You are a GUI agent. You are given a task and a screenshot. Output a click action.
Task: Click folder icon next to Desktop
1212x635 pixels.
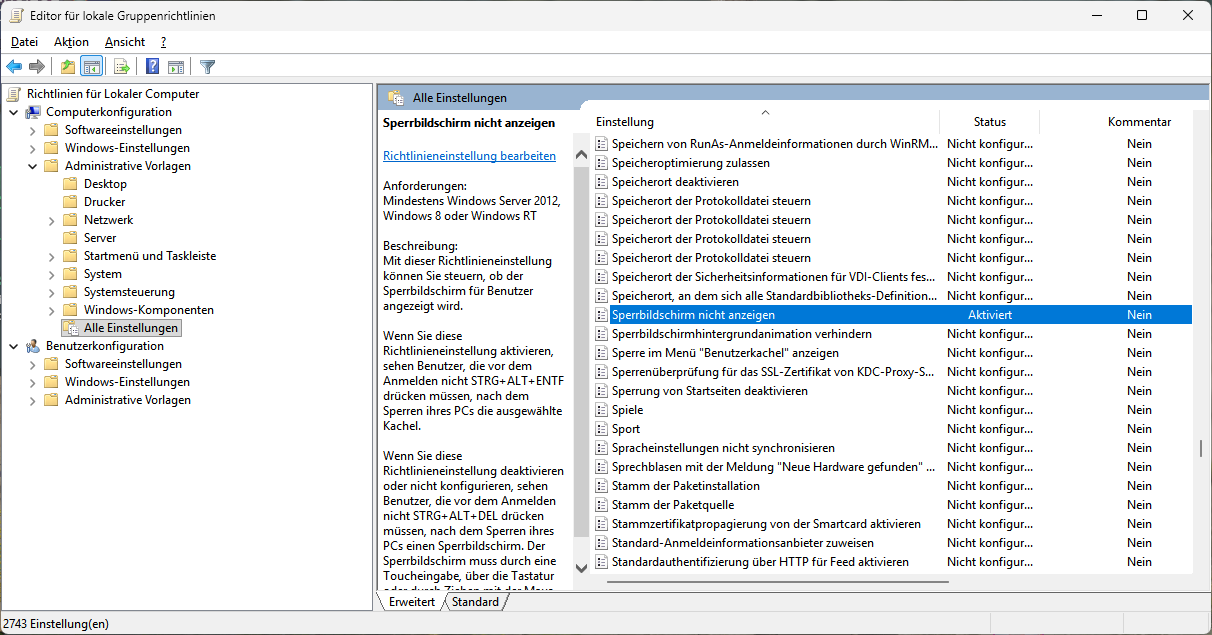pyautogui.click(x=70, y=184)
